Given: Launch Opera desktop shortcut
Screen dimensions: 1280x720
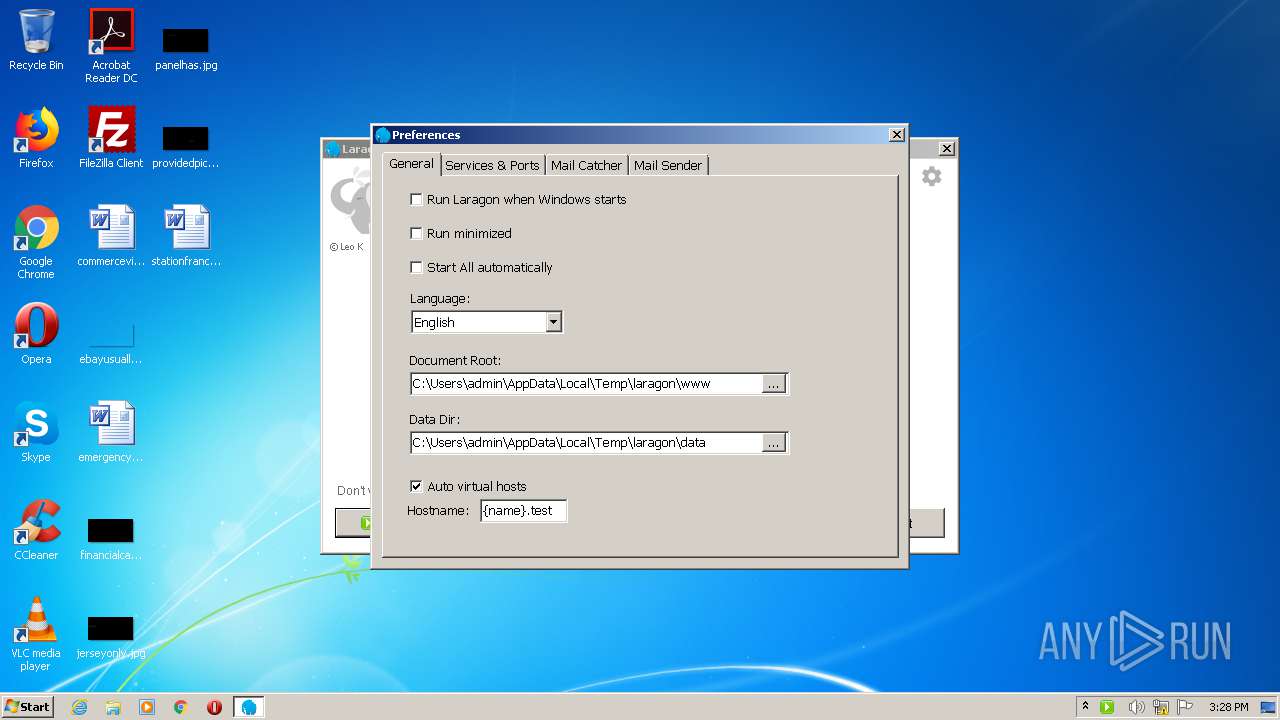Looking at the screenshot, I should [36, 334].
